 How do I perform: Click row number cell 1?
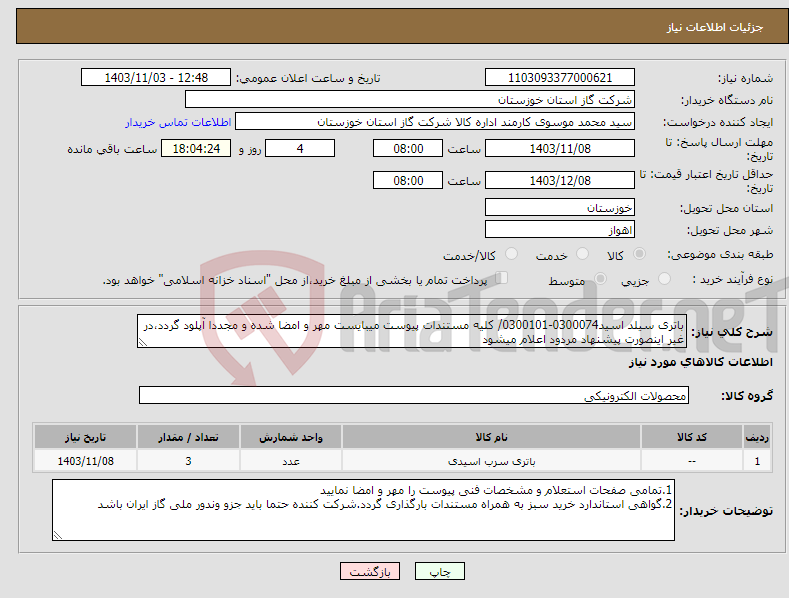(757, 461)
